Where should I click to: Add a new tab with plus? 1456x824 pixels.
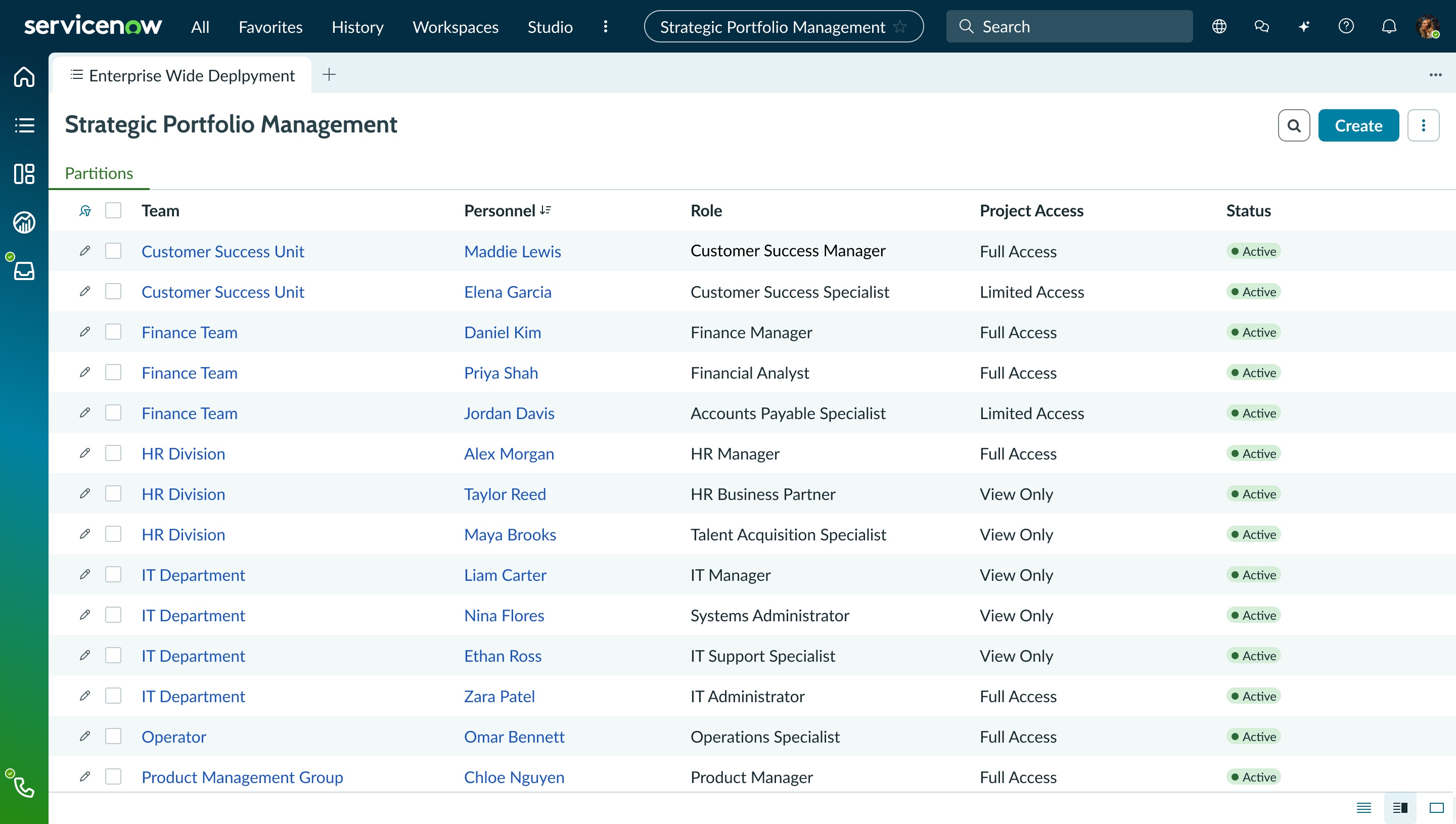tap(329, 75)
